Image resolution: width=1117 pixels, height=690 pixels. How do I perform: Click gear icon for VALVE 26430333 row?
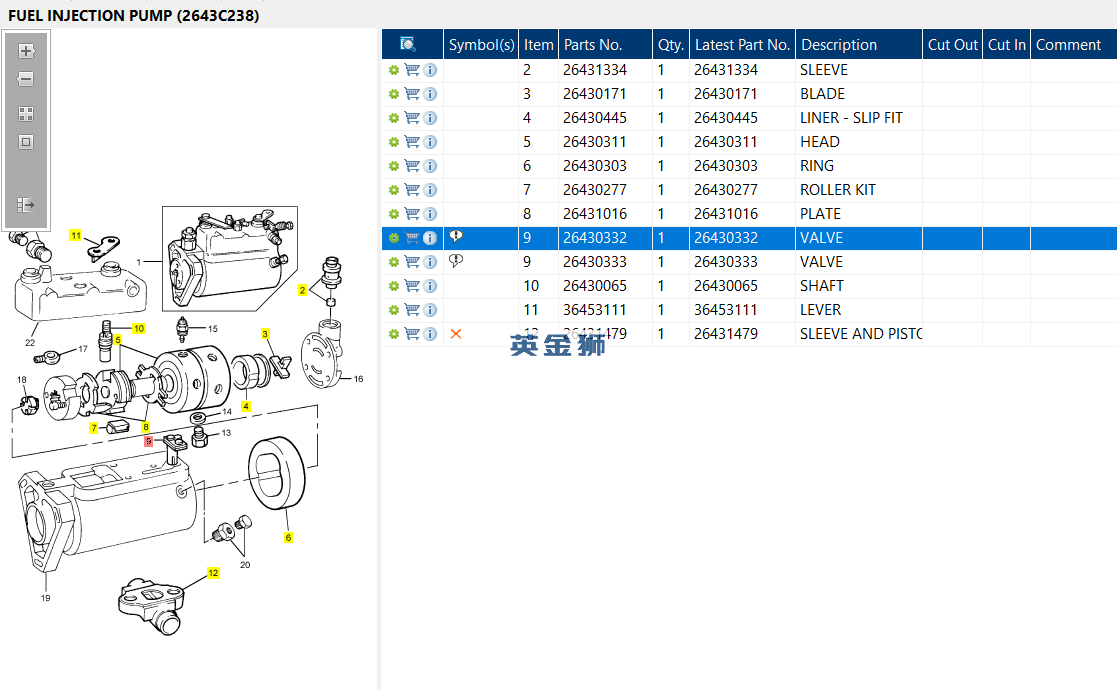pyautogui.click(x=394, y=262)
